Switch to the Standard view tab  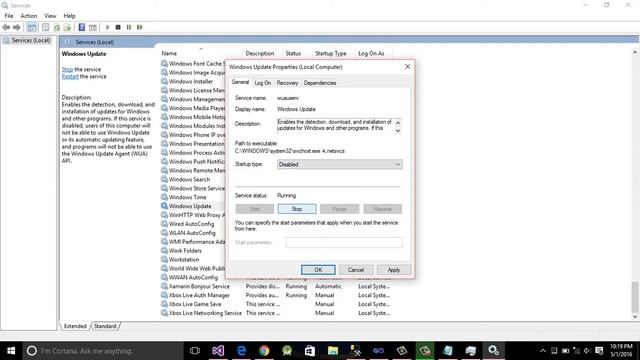click(x=105, y=326)
